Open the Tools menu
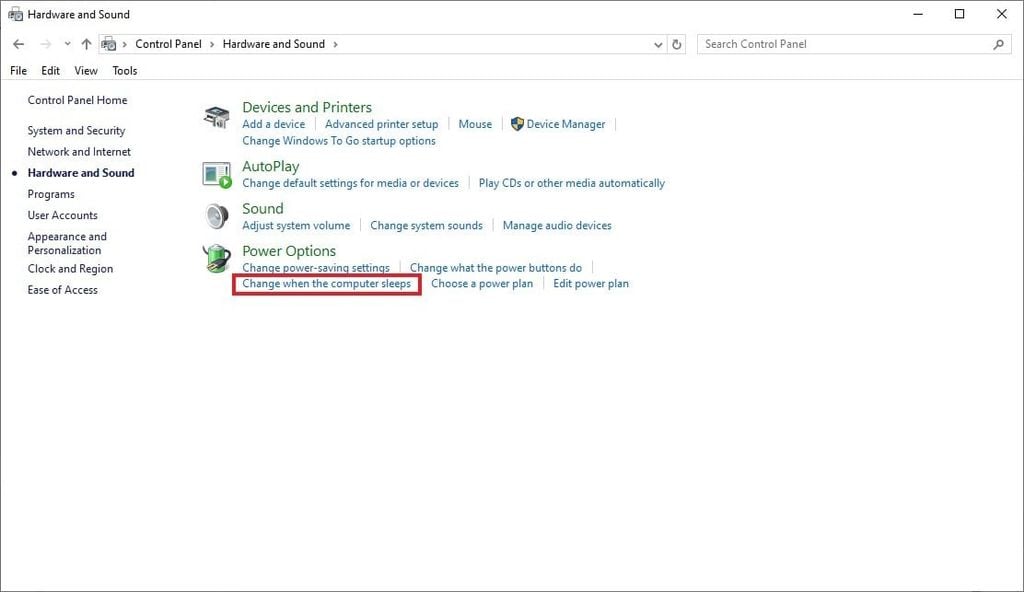The image size is (1024, 592). (x=125, y=71)
